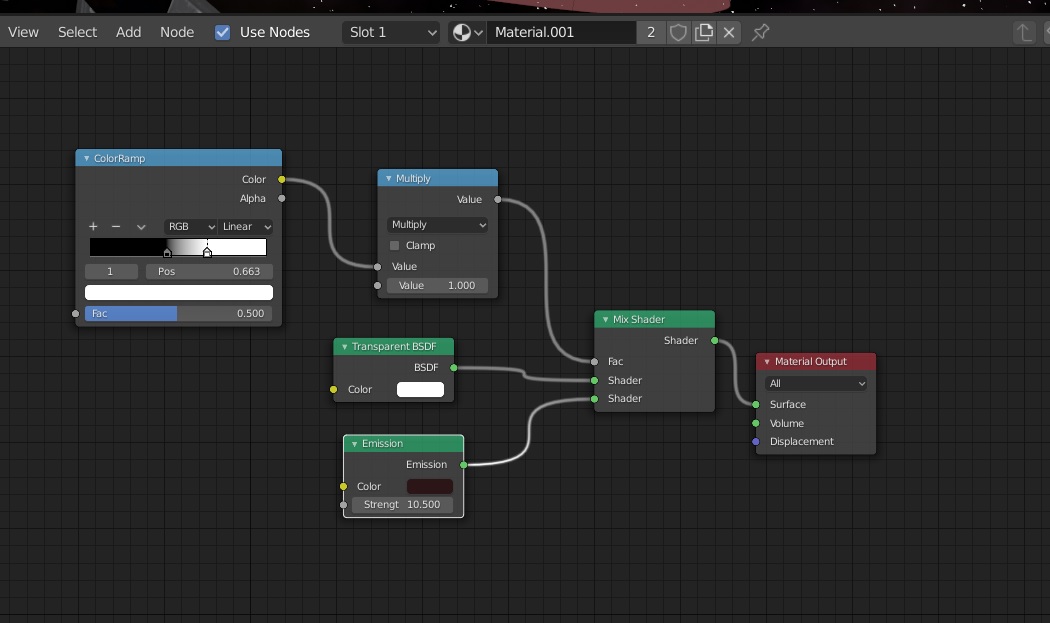Viewport: 1050px width, 623px height.
Task: Open the Node menu
Action: (177, 32)
